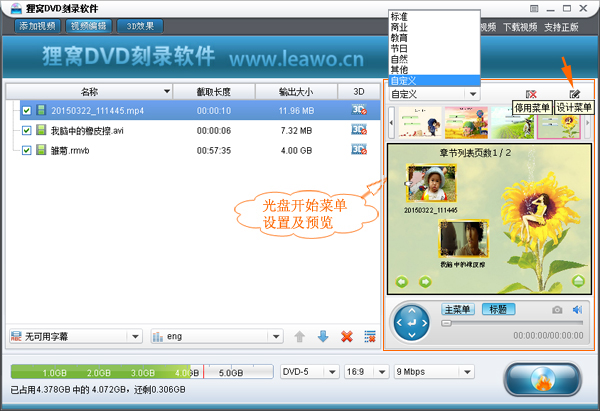Choose the highlighted 自定义 list option

434,80
